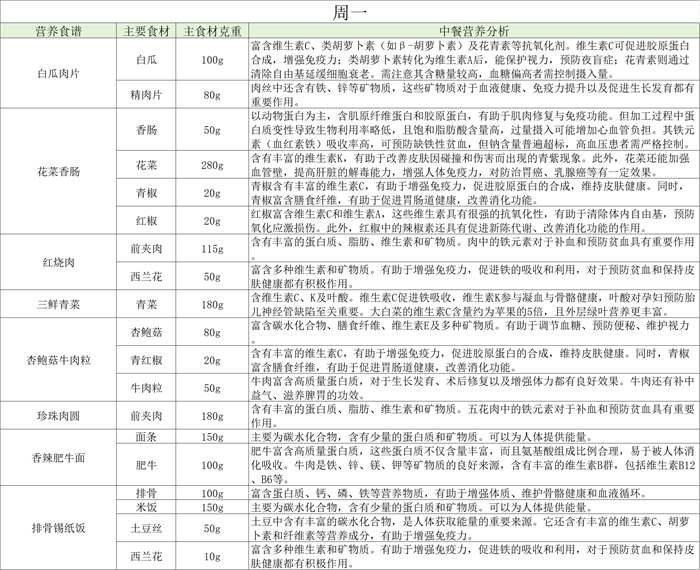Select the 排骨锡纸饭 dish cell
Viewport: 700px width, 570px height.
point(57,527)
